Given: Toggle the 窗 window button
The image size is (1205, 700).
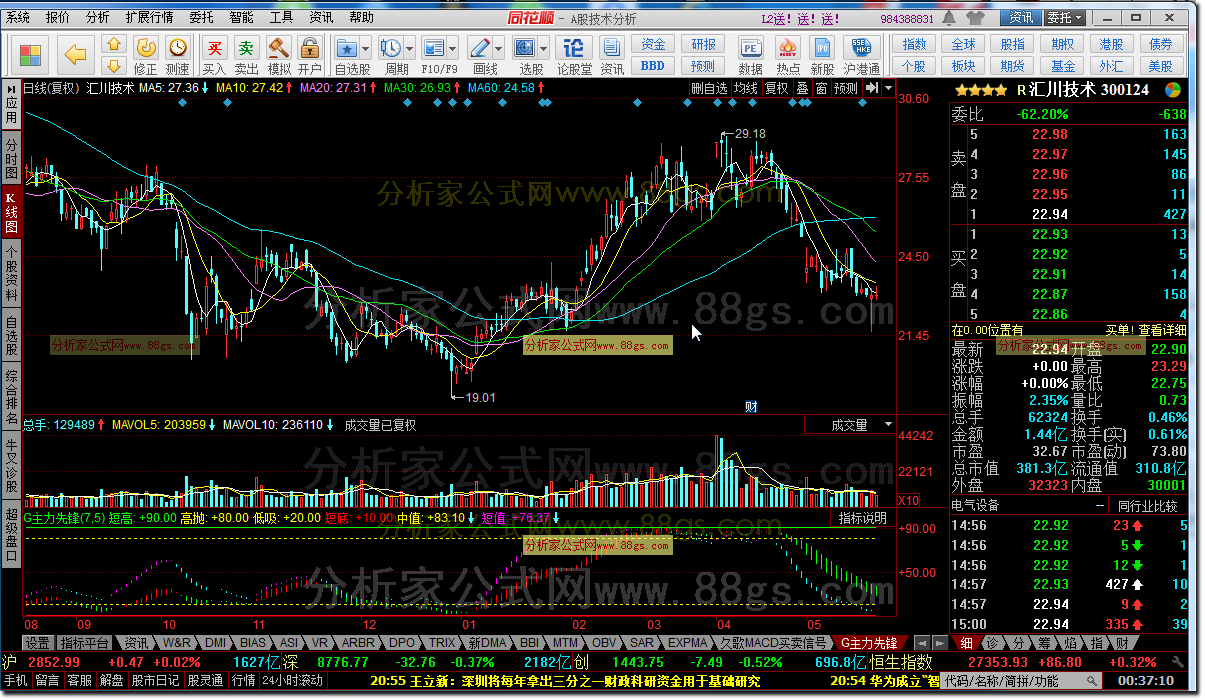Looking at the screenshot, I should pos(820,88).
